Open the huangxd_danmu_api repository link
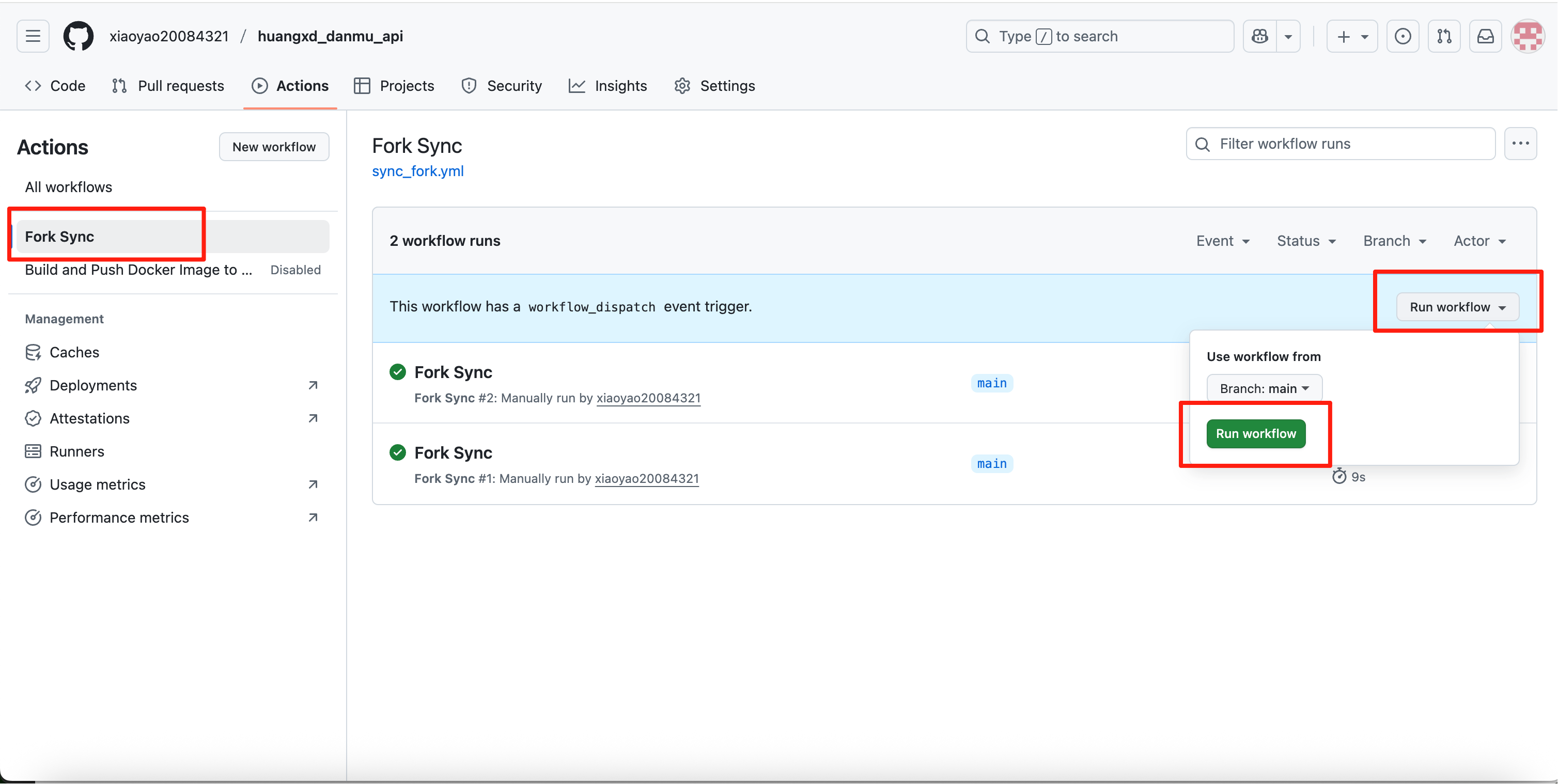1558x784 pixels. pyautogui.click(x=330, y=36)
